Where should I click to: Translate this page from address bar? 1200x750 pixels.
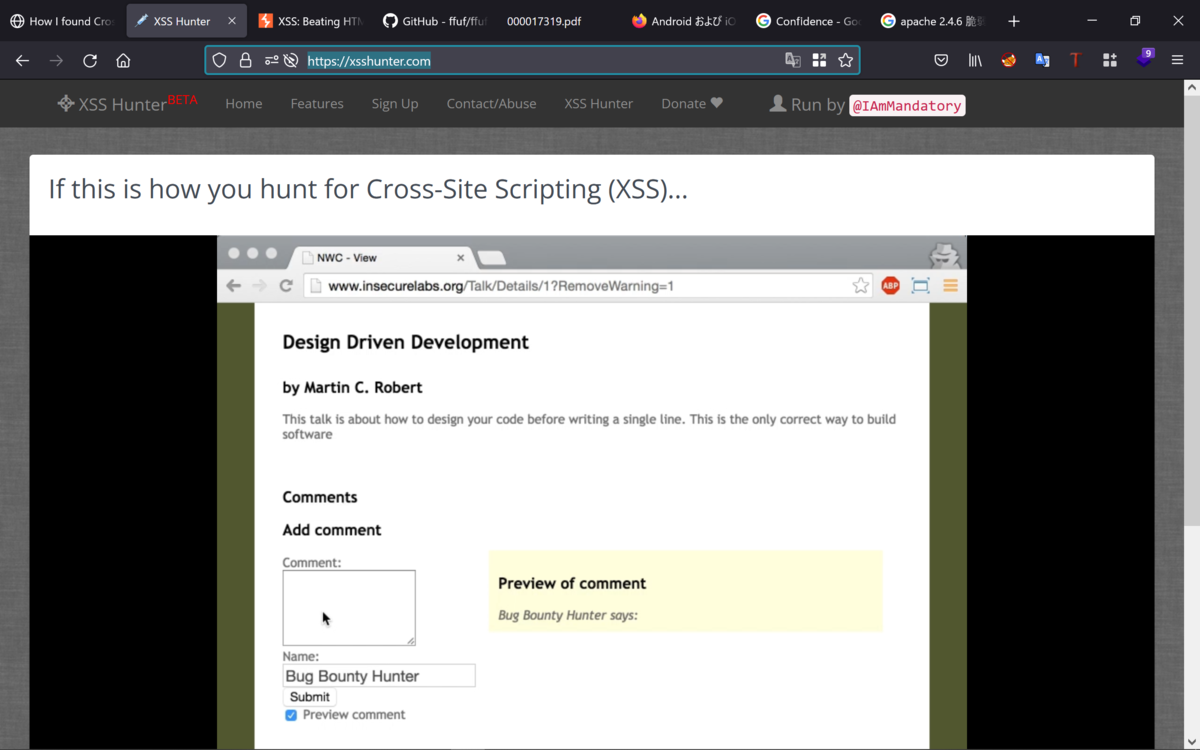click(x=793, y=61)
